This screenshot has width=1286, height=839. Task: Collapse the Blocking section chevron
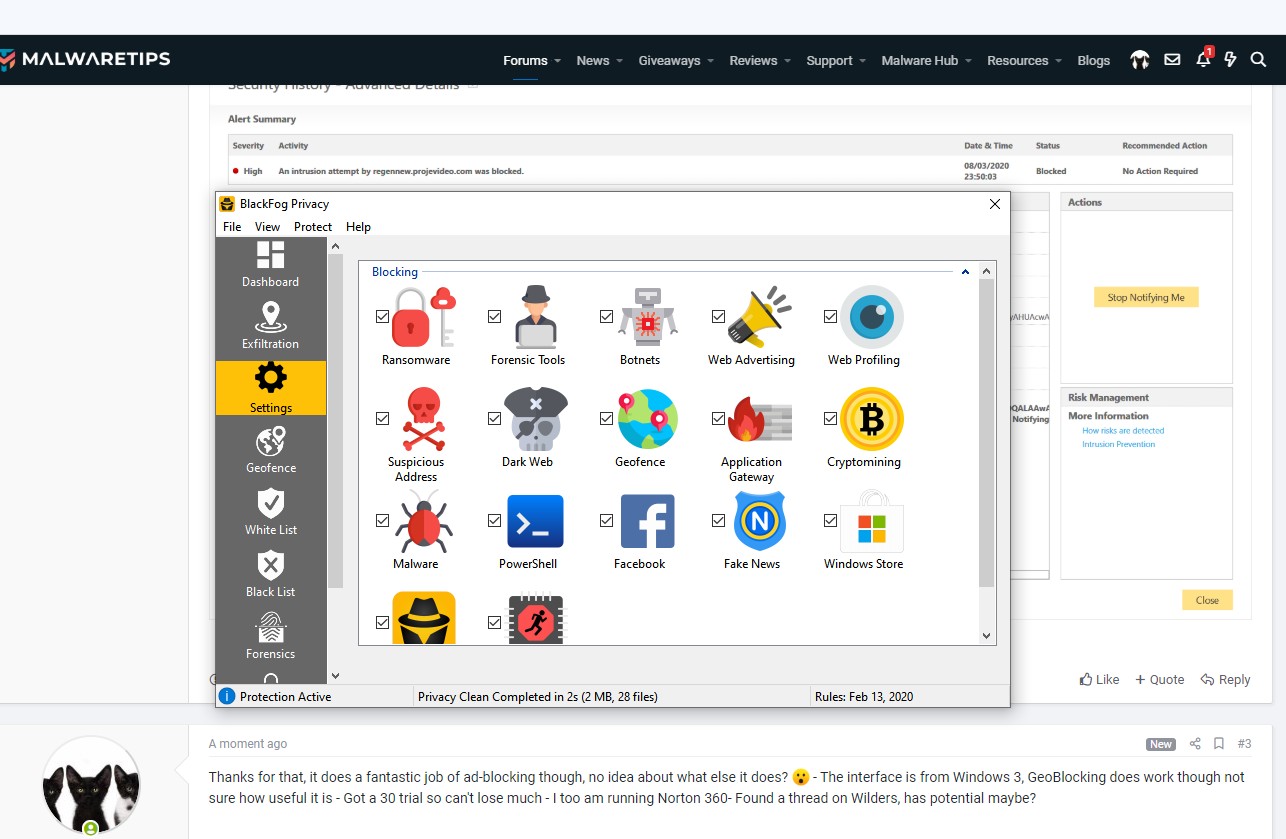coord(965,272)
